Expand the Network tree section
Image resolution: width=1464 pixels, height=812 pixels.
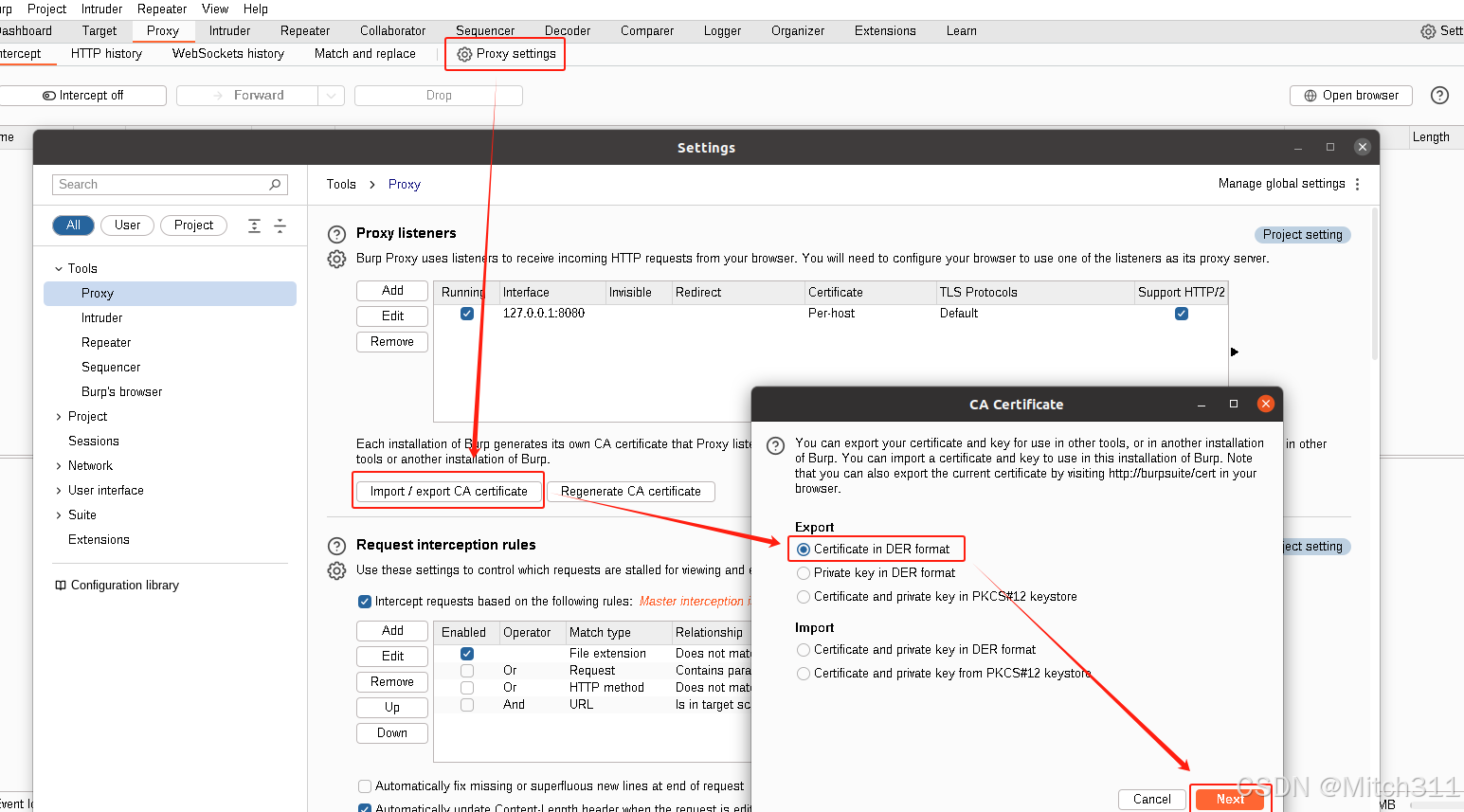[59, 466]
